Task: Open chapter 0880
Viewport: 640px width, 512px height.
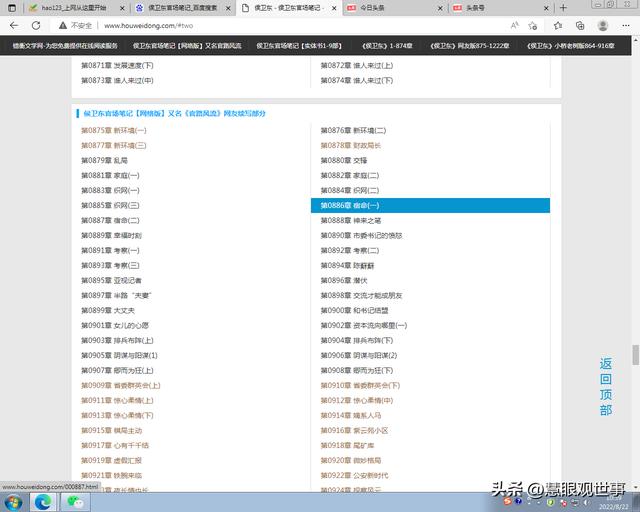Action: [x=344, y=160]
